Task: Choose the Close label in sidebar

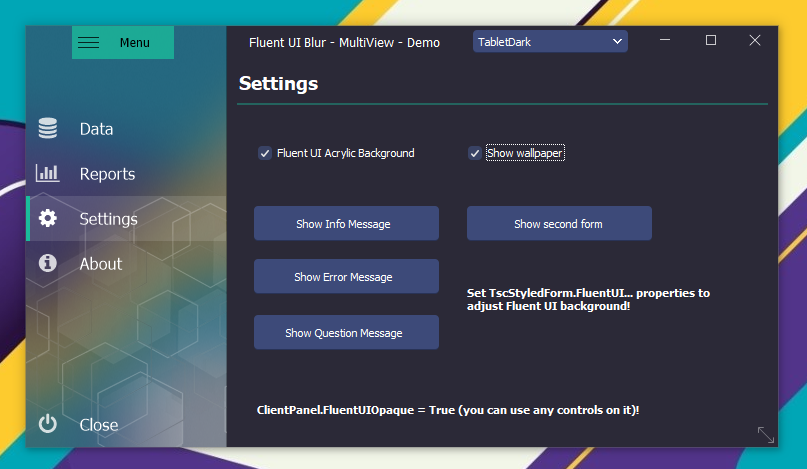Action: [99, 425]
